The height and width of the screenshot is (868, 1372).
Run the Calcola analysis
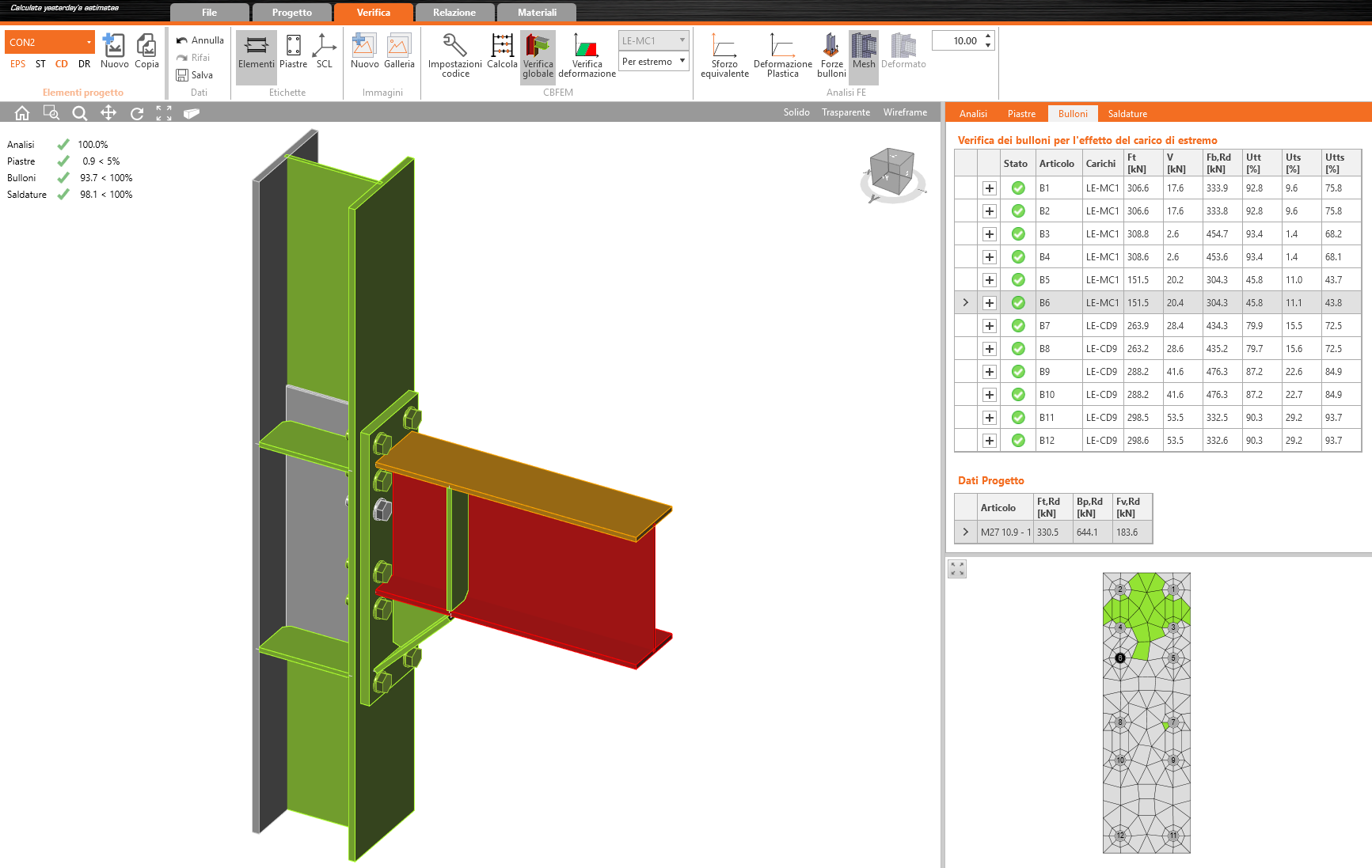point(502,52)
